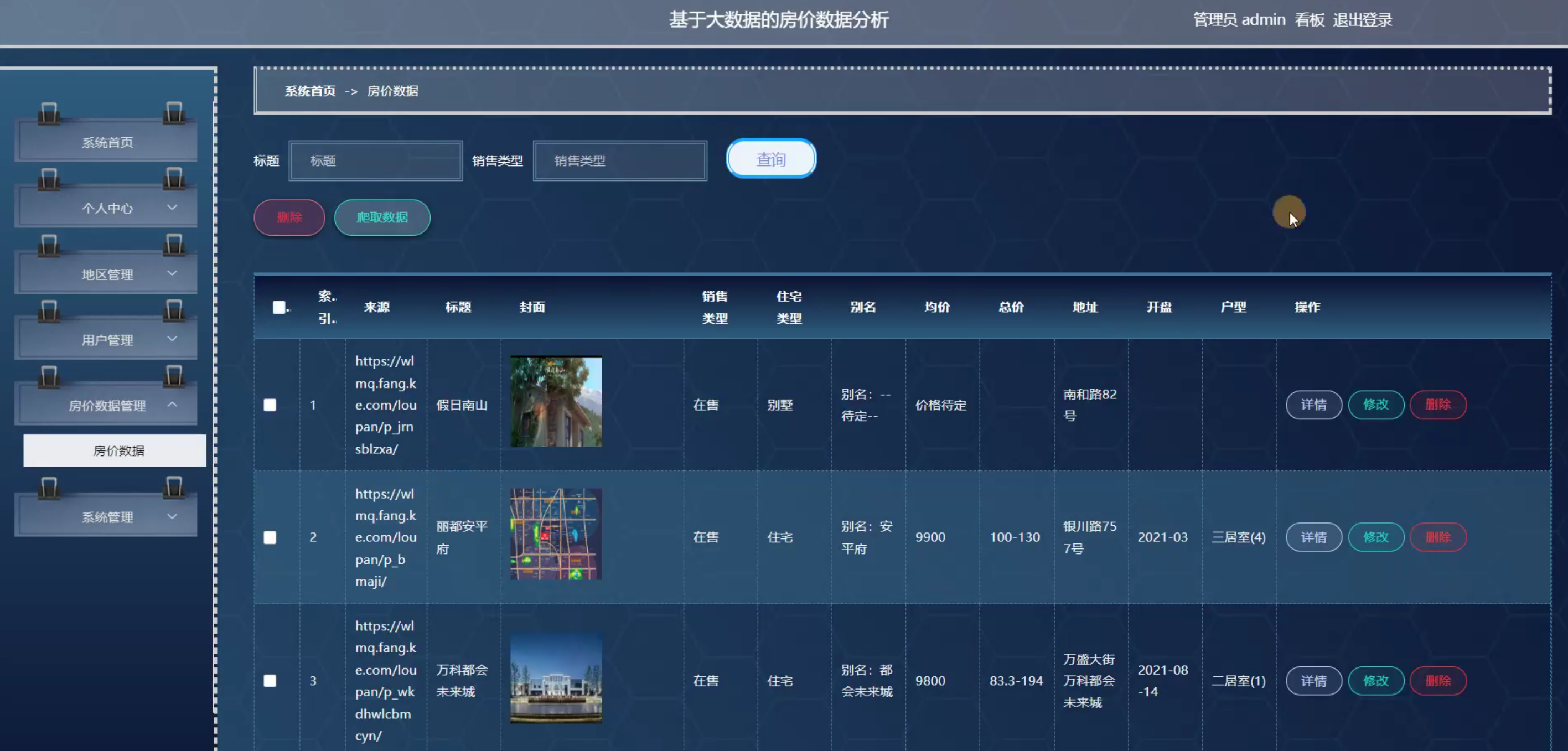Click the 83.3-194 total price cell
This screenshot has height=751, width=1568.
[1016, 680]
